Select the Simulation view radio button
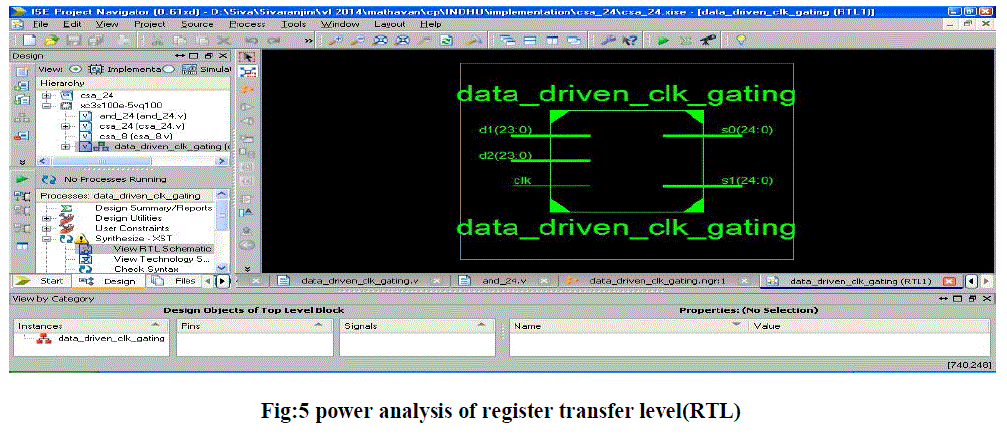1007x442 pixels. point(169,69)
